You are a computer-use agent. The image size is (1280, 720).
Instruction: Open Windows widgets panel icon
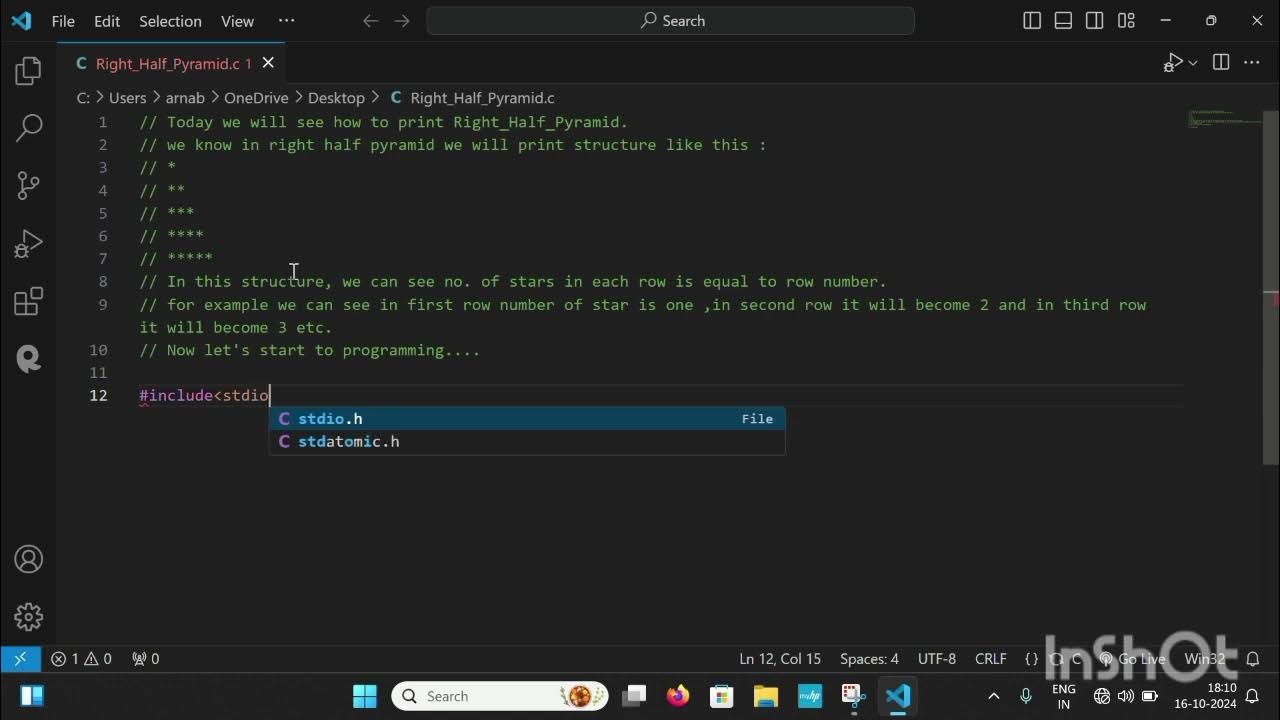32,696
